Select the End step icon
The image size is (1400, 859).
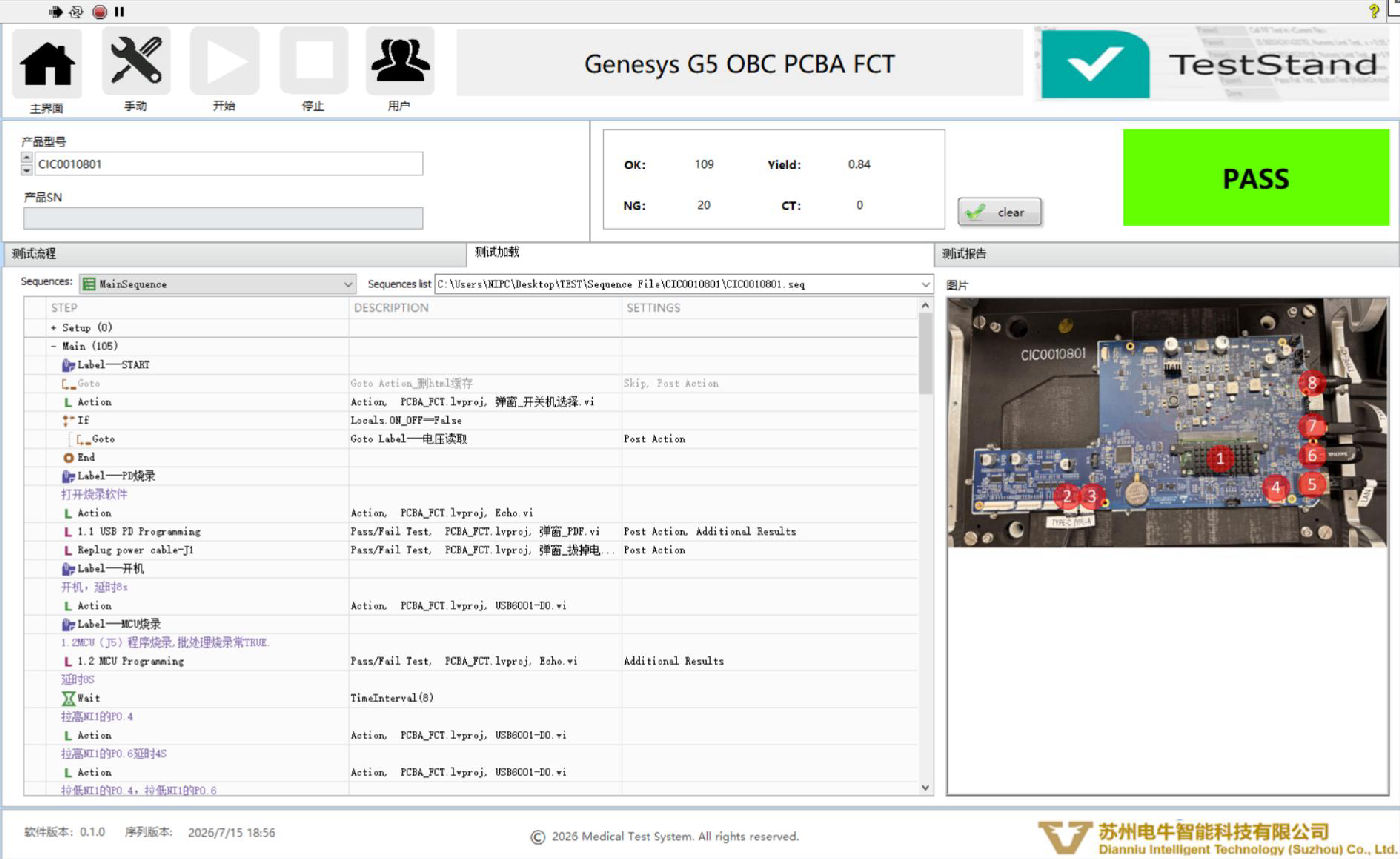(x=68, y=457)
